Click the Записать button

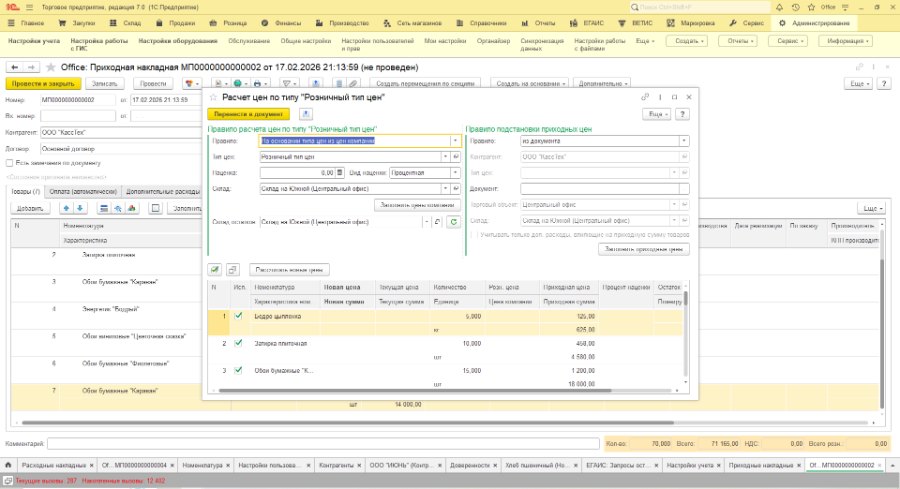tap(104, 84)
